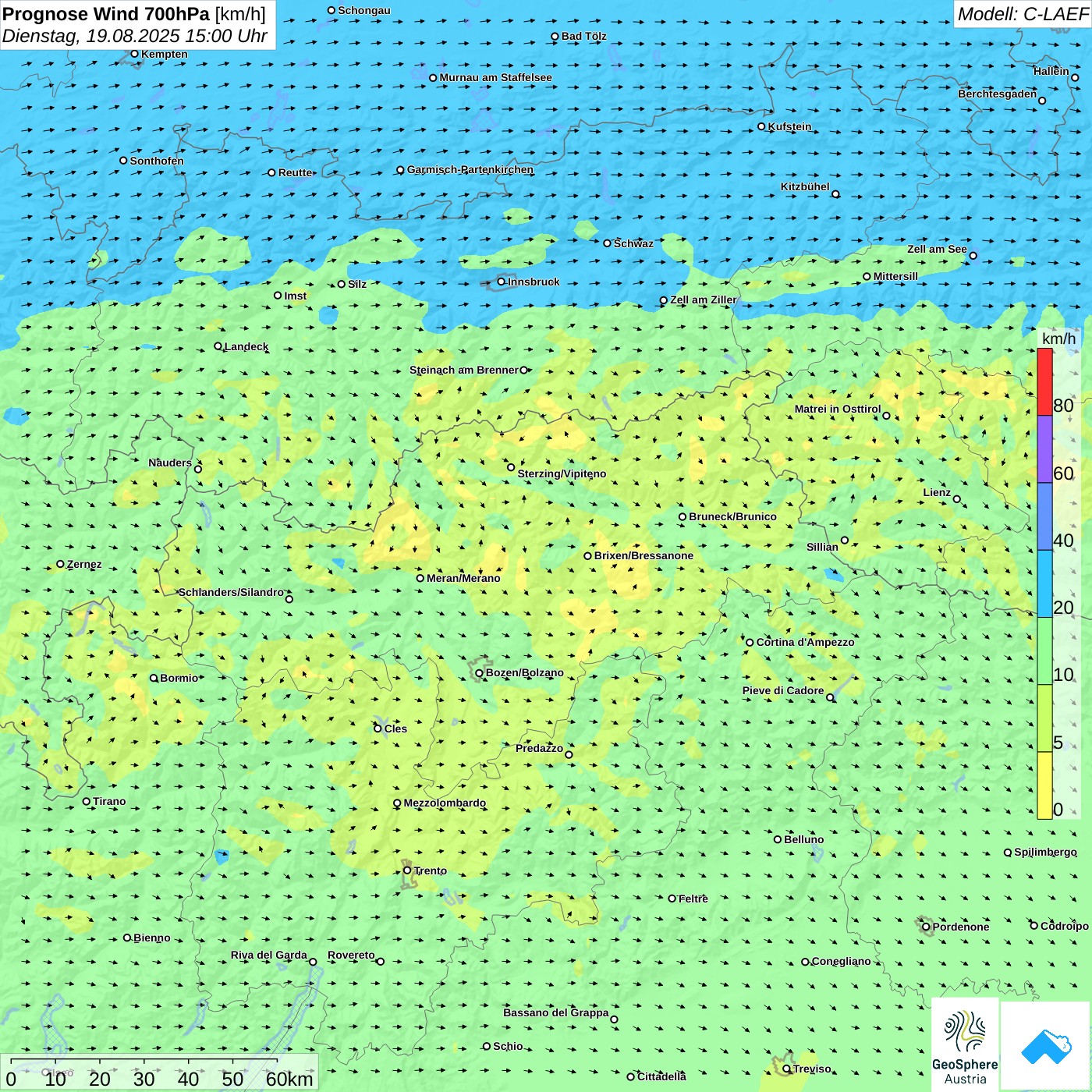Click the 'Bassano del Grappa' label

click(x=556, y=1012)
